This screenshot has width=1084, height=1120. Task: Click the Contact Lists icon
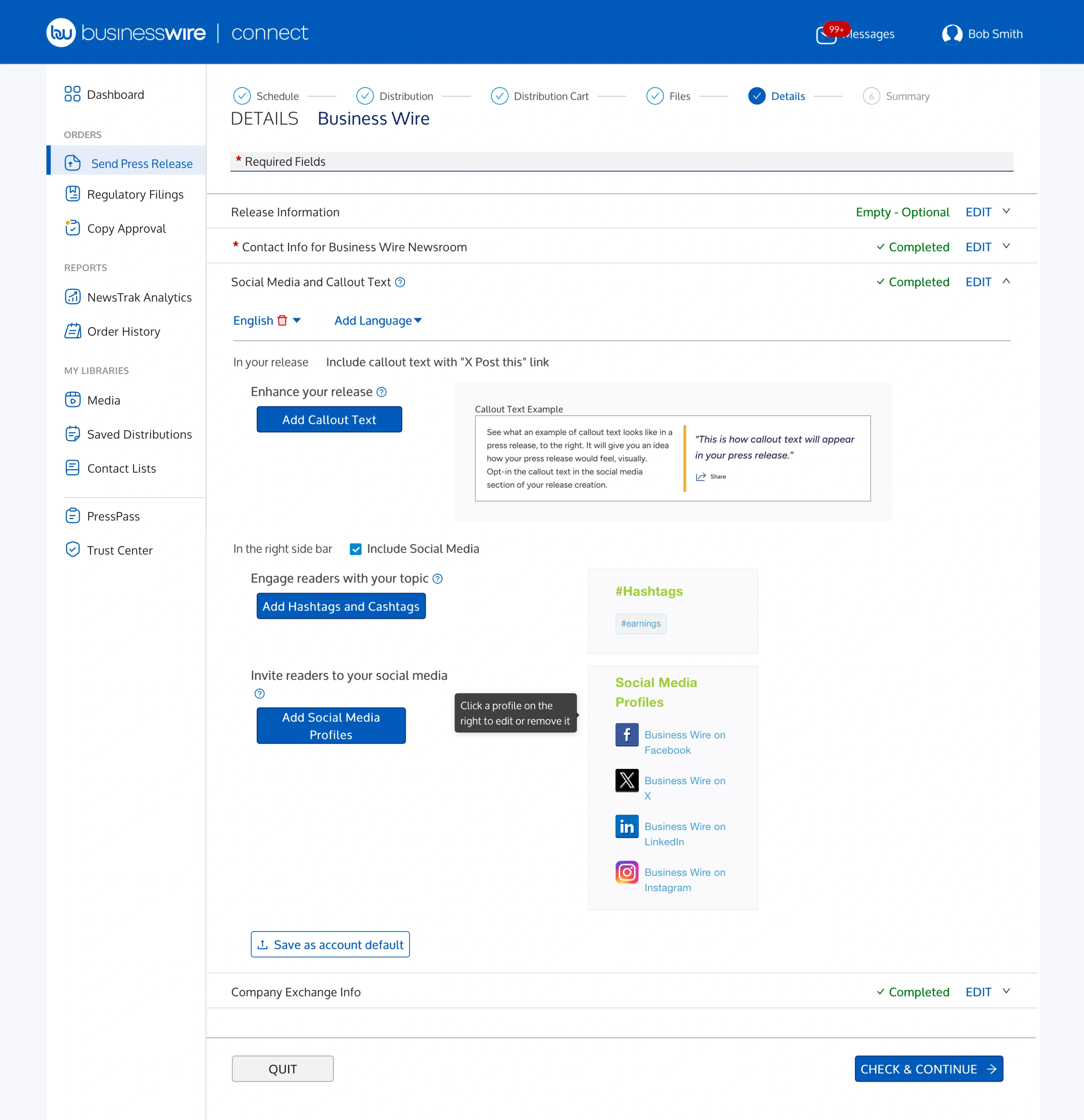point(73,468)
